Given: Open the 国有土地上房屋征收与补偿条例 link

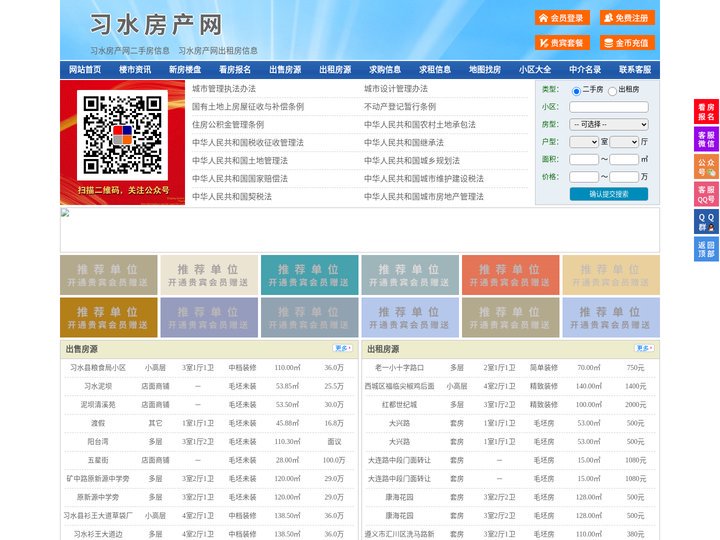Looking at the screenshot, I should (x=248, y=107).
